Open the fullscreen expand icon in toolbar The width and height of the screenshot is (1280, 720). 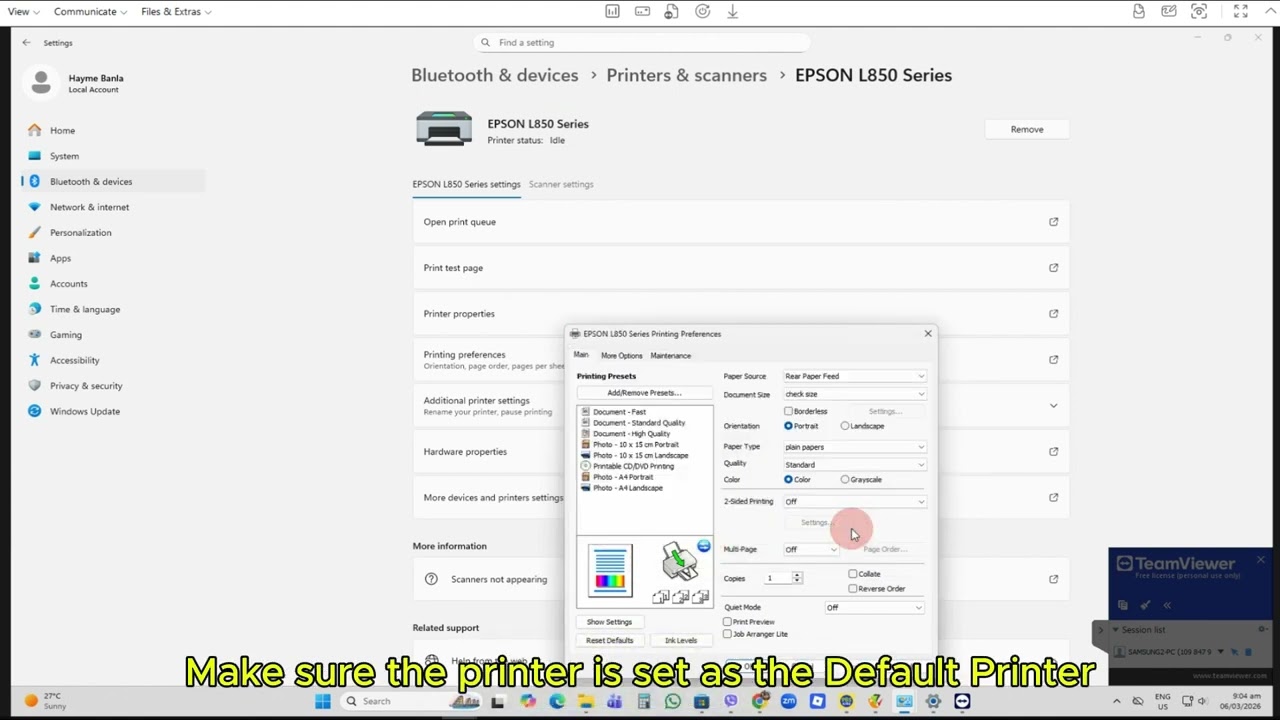[1240, 11]
